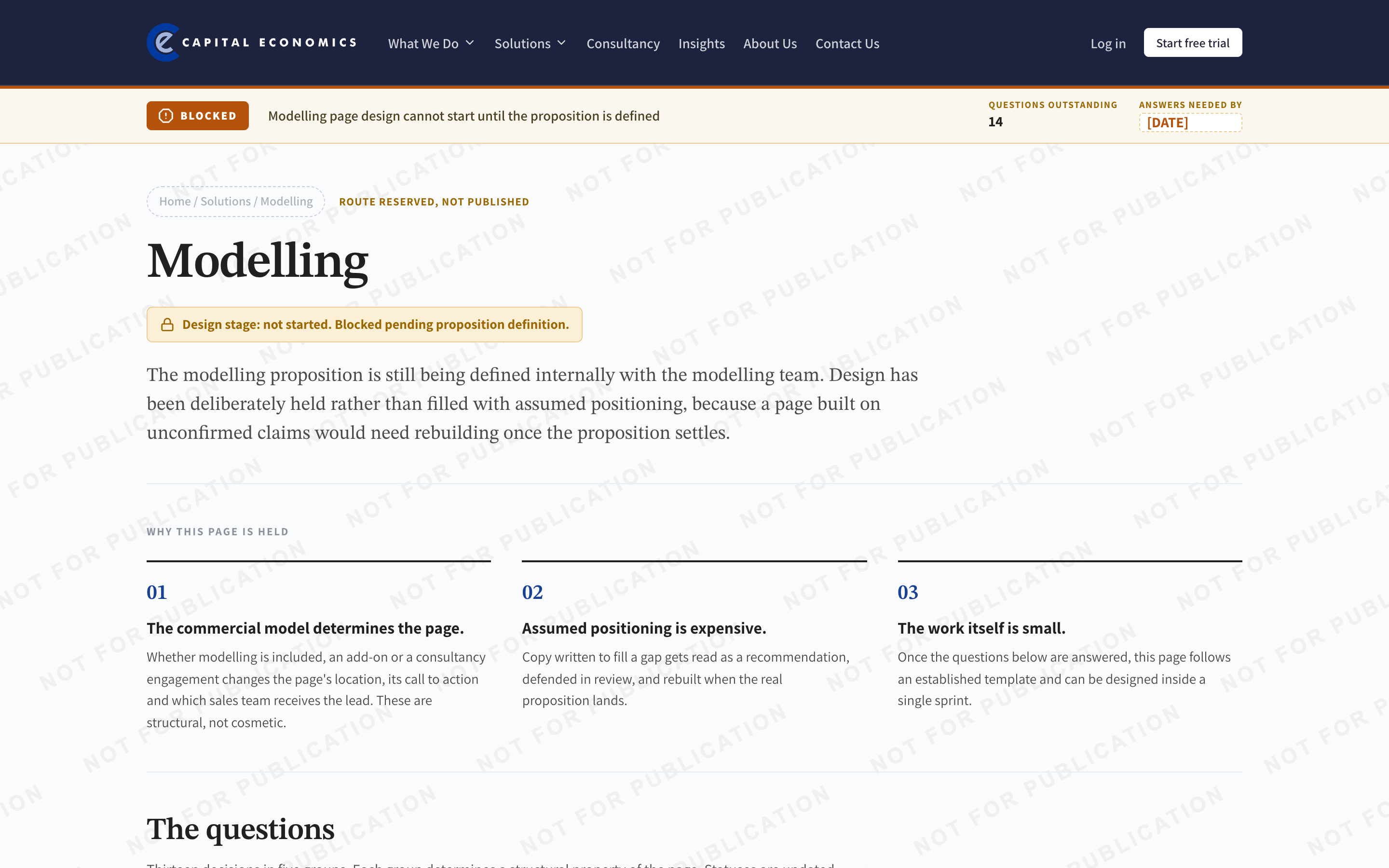Open the Contact Us page
The height and width of the screenshot is (868, 1389).
[847, 43]
